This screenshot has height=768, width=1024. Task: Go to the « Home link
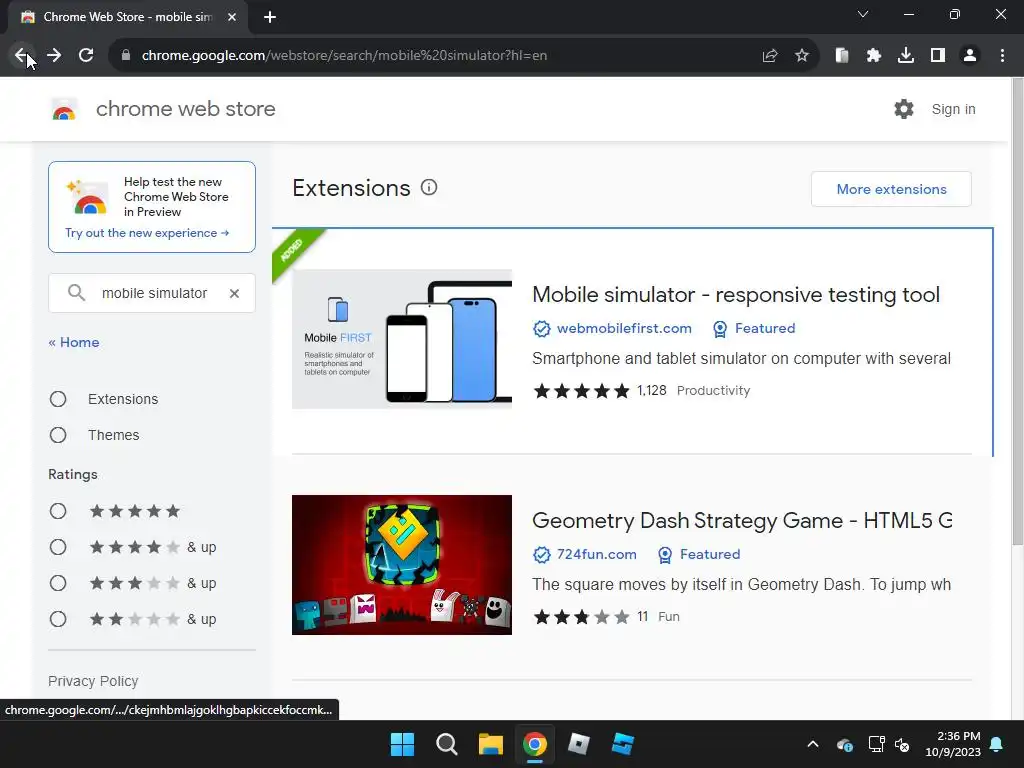click(74, 342)
